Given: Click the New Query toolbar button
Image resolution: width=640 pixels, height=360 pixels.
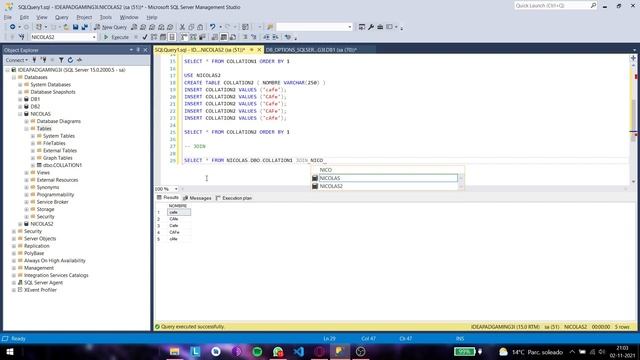Looking at the screenshot, I should pyautogui.click(x=111, y=27).
